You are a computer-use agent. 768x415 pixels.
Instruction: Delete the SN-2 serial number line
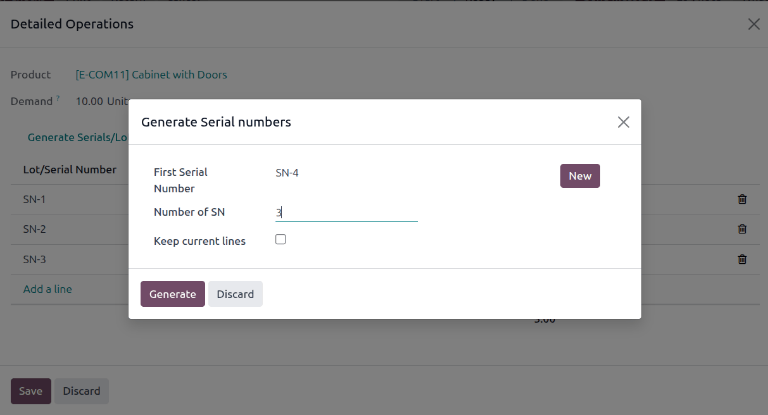[742, 229]
